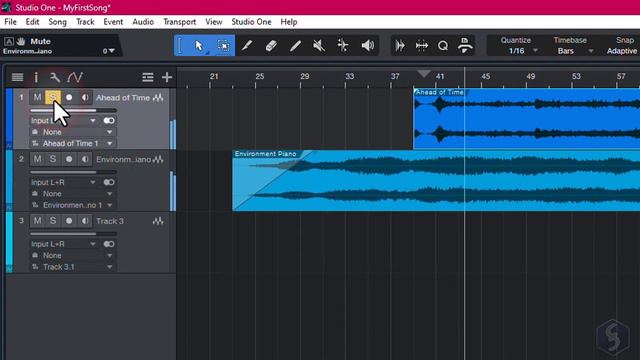This screenshot has height=360, width=640.
Task: Select the Eraser tool
Action: point(271,45)
